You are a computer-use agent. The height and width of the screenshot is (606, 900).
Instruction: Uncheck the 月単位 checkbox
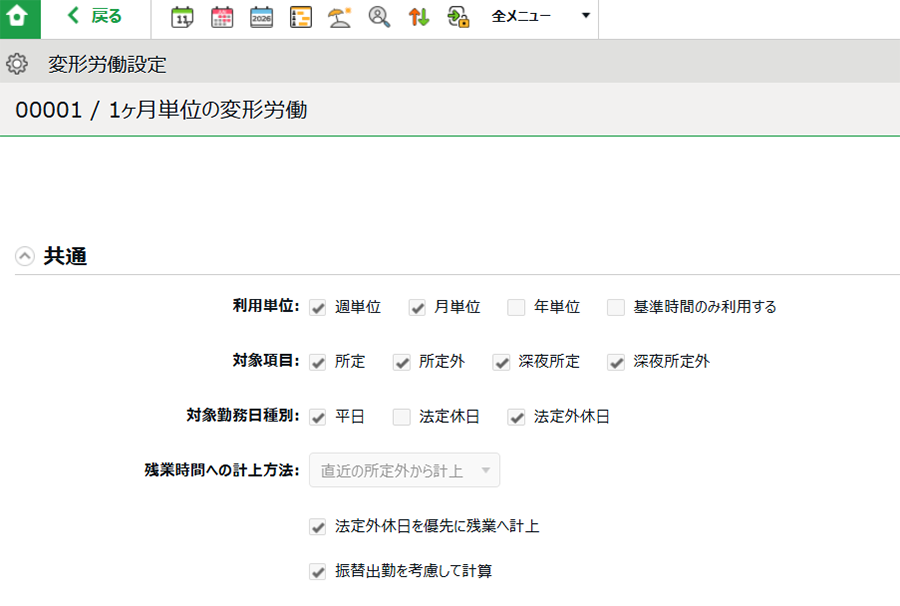pos(417,308)
